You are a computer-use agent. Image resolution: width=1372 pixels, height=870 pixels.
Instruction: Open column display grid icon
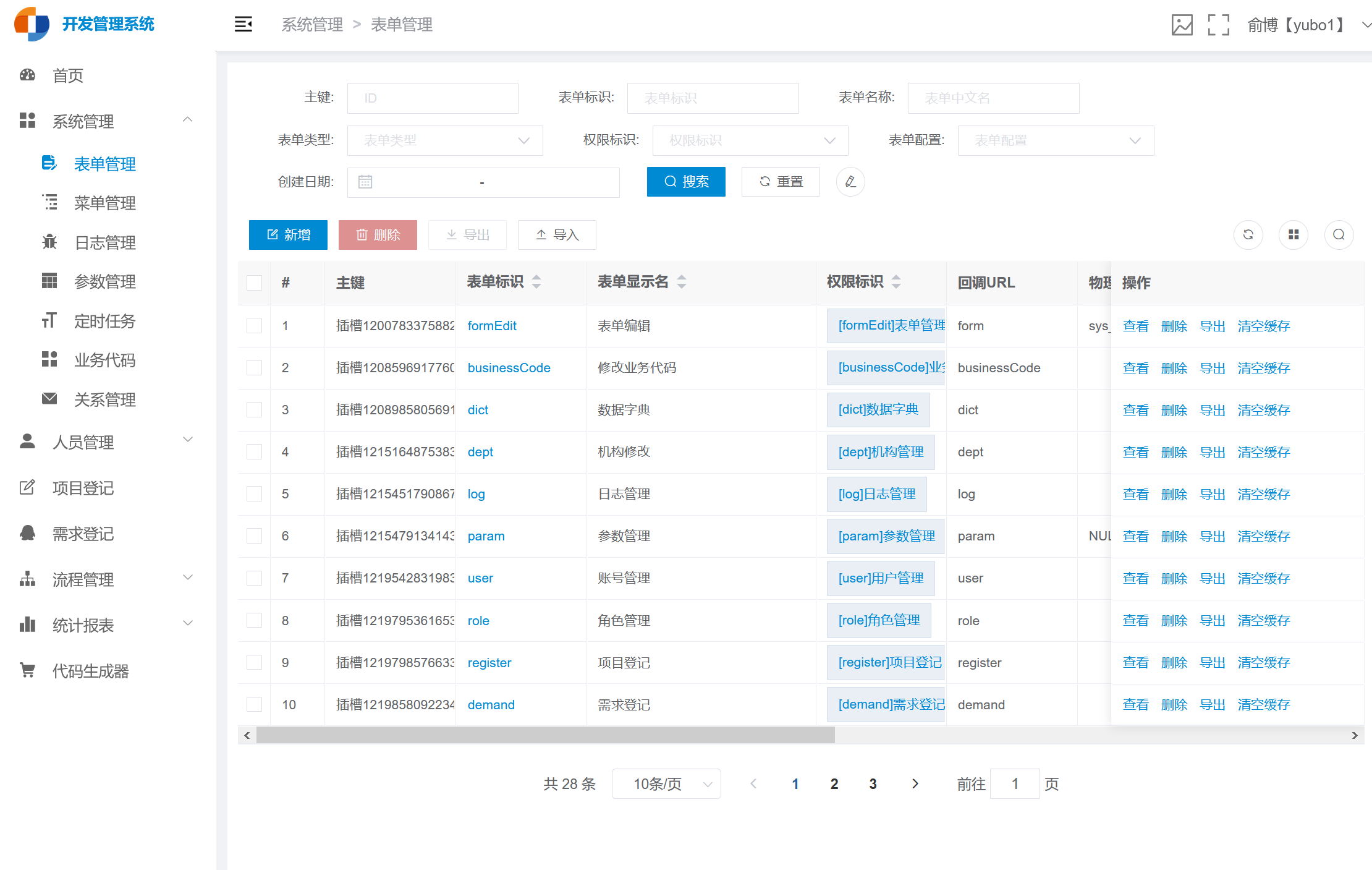pyautogui.click(x=1294, y=235)
